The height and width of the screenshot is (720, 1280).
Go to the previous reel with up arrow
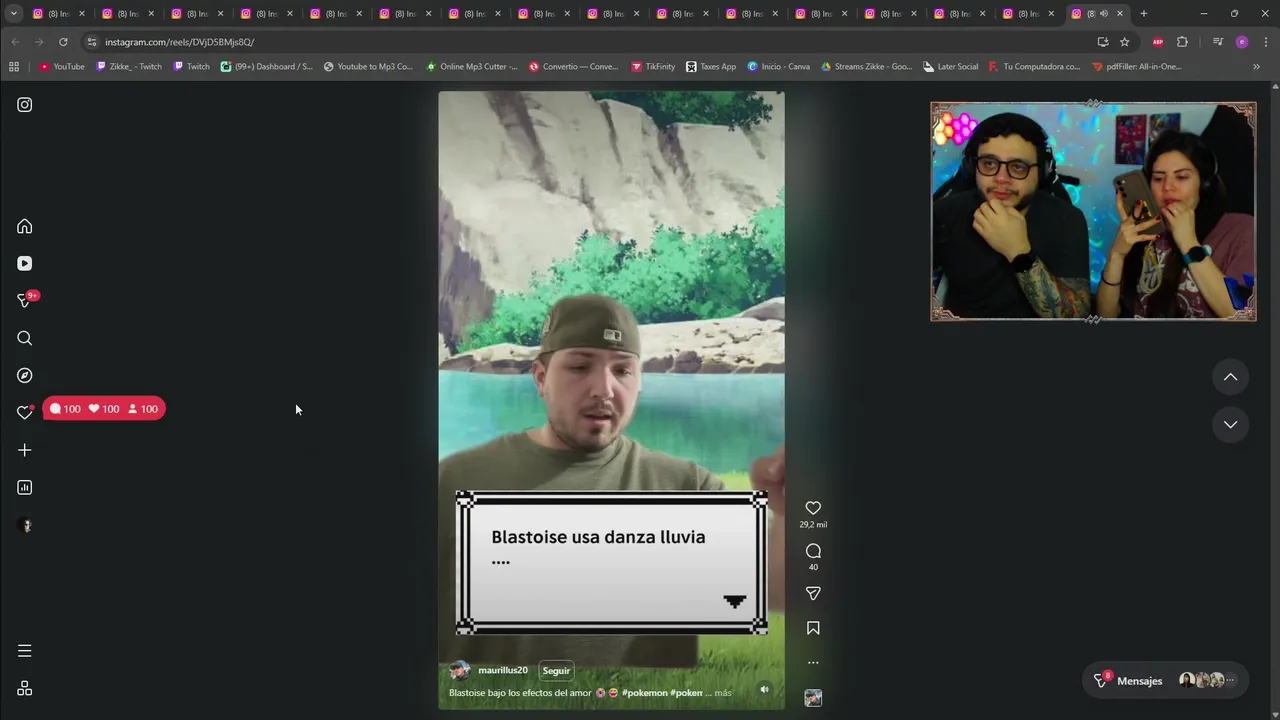click(x=1231, y=377)
